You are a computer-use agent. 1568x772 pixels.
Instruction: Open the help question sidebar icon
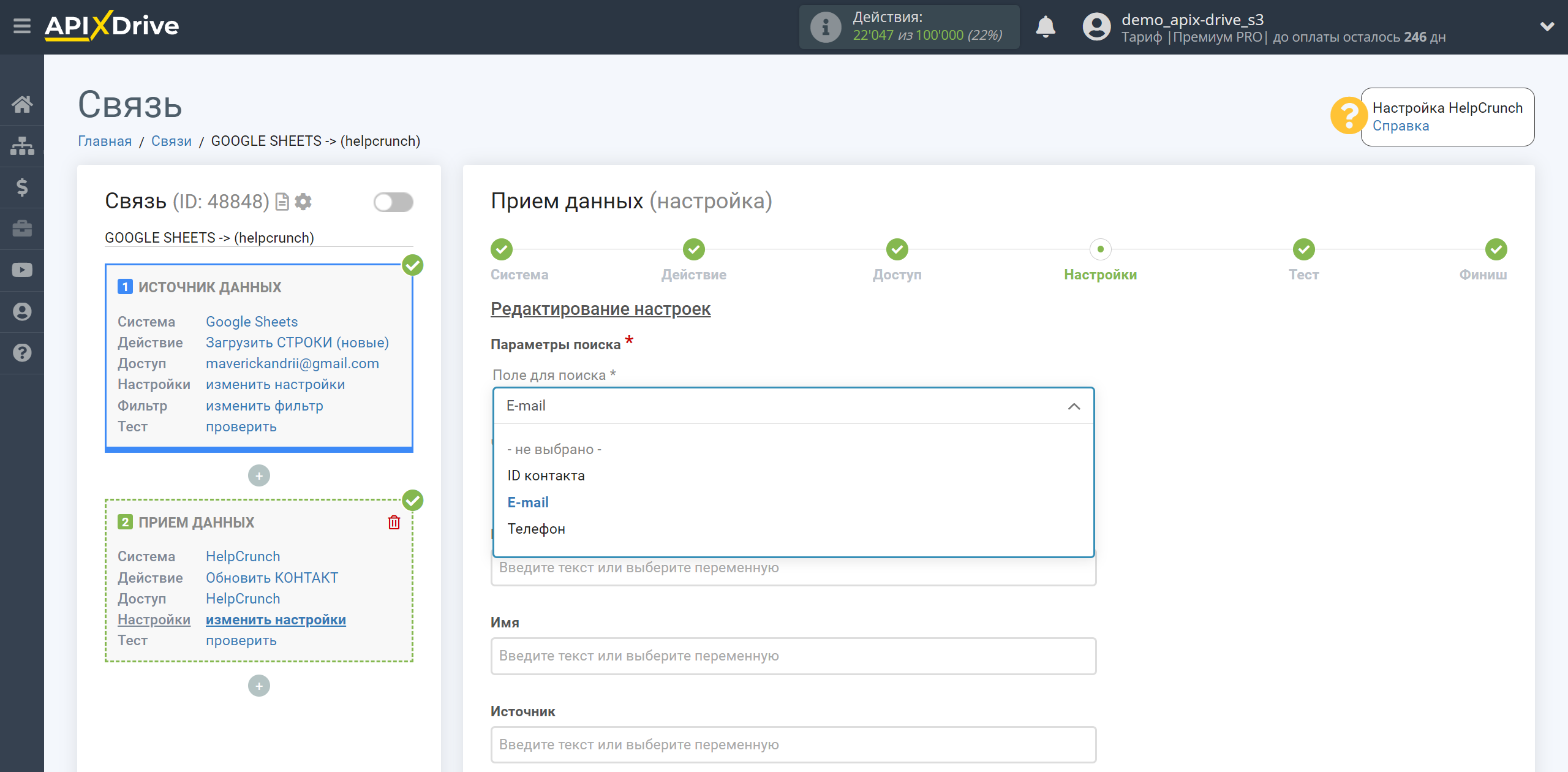pyautogui.click(x=22, y=353)
